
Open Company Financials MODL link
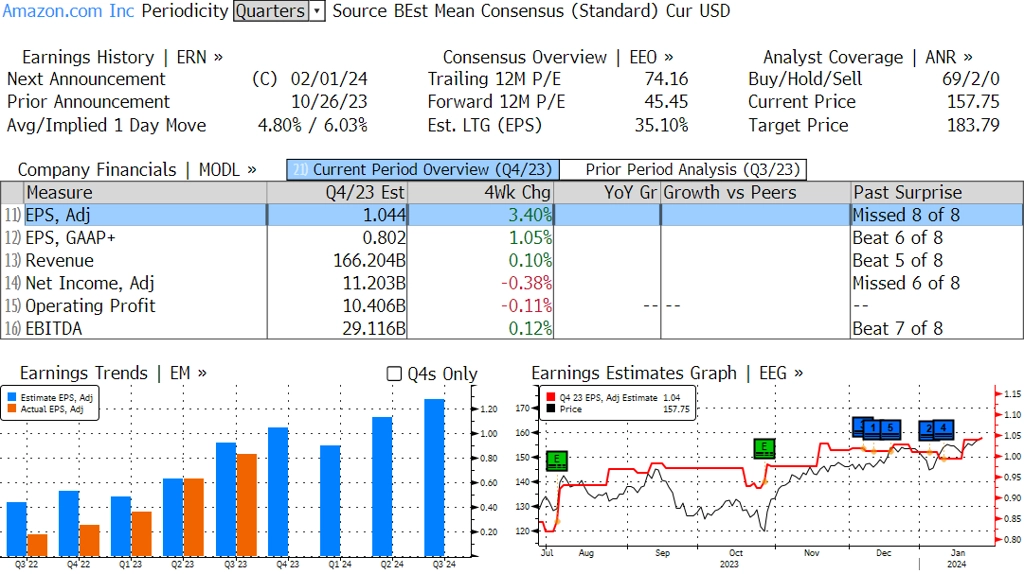pos(137,170)
